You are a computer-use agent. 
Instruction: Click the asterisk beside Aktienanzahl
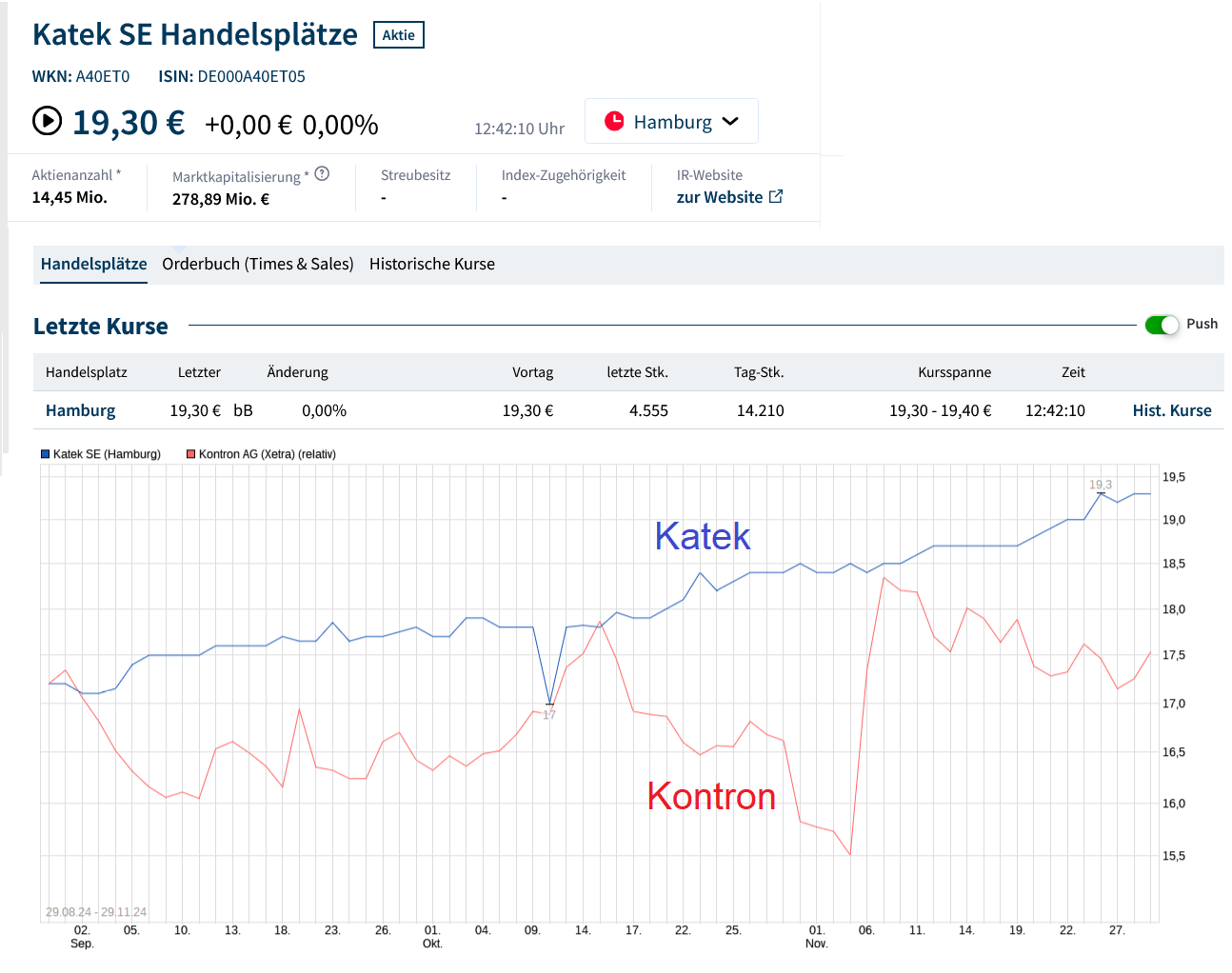tap(118, 174)
